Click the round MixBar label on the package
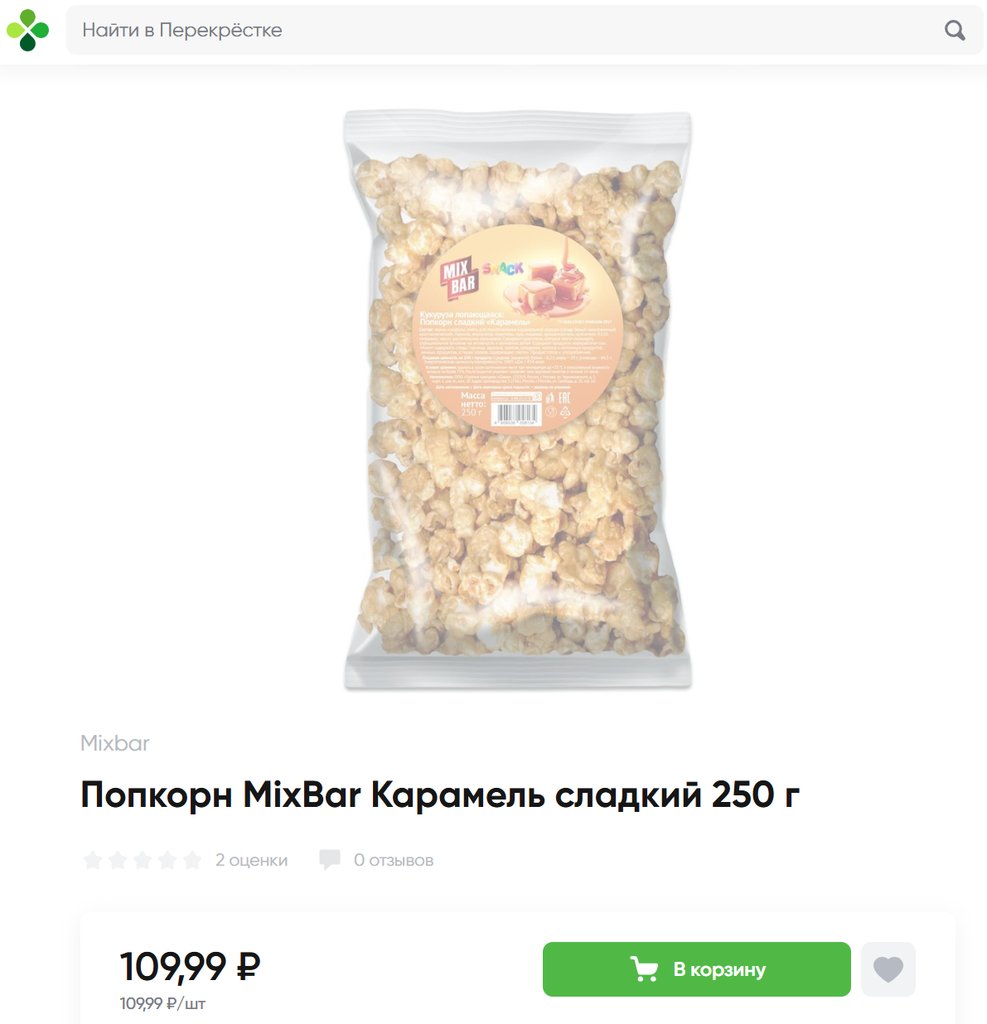987x1024 pixels. (x=516, y=327)
